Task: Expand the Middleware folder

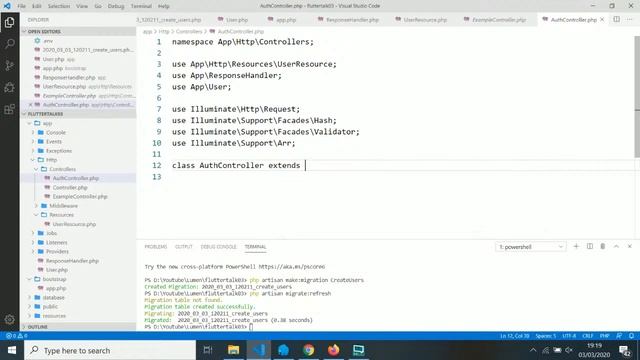Action: tap(63, 206)
